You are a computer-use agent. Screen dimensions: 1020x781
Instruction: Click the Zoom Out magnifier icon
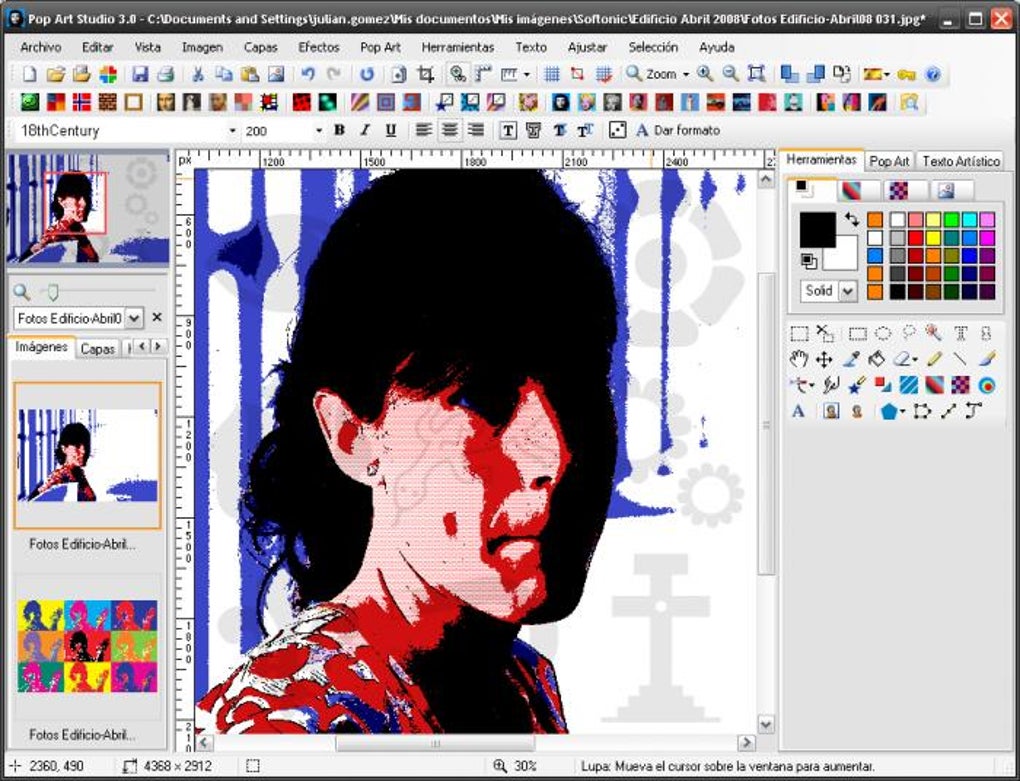731,74
